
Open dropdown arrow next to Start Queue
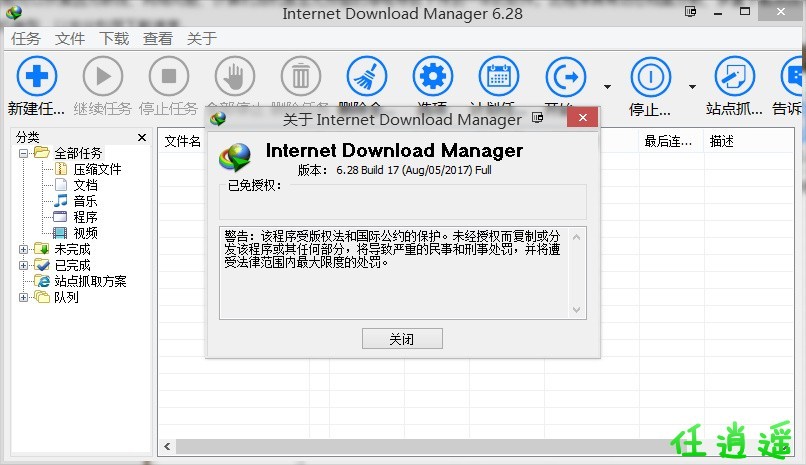608,86
